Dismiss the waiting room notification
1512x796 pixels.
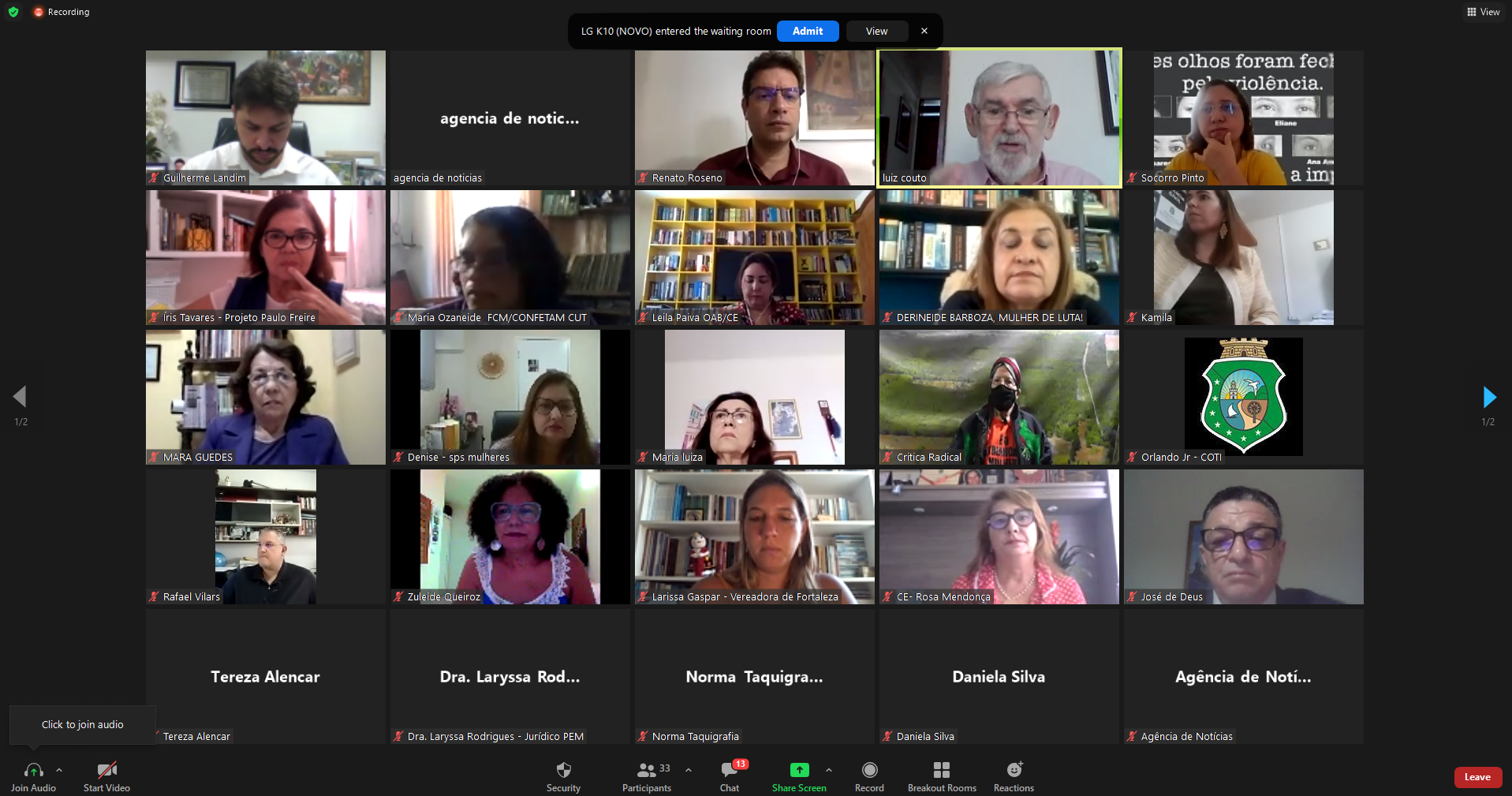(x=924, y=31)
